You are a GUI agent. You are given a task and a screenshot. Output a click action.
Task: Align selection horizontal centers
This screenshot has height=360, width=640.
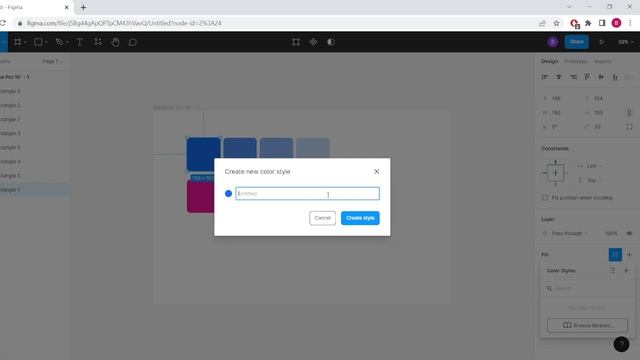(559, 77)
